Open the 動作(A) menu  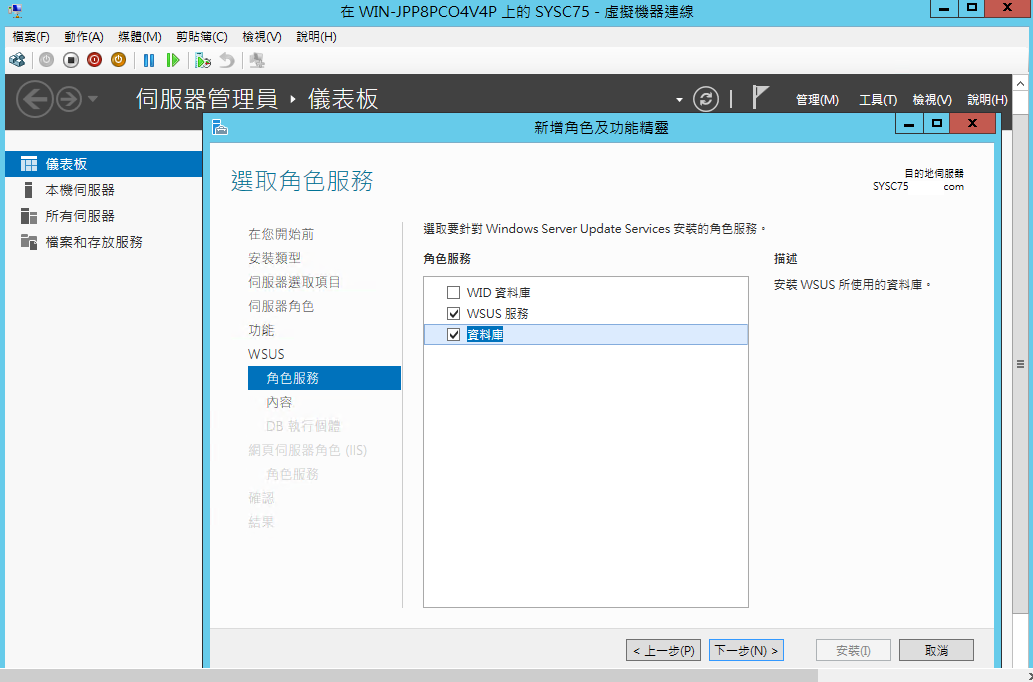pyautogui.click(x=84, y=37)
